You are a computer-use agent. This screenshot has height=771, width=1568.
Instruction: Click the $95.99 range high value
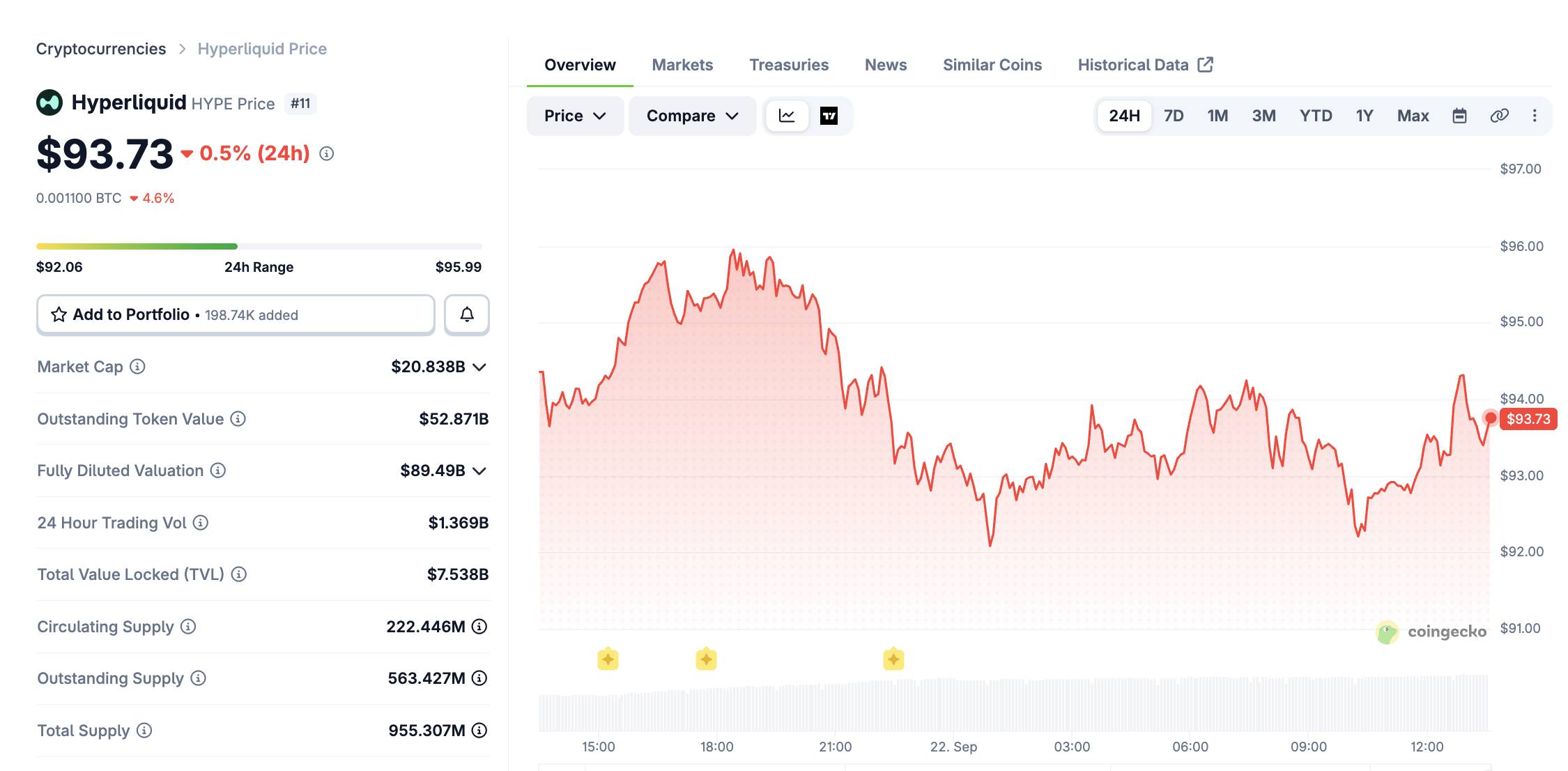(x=459, y=267)
